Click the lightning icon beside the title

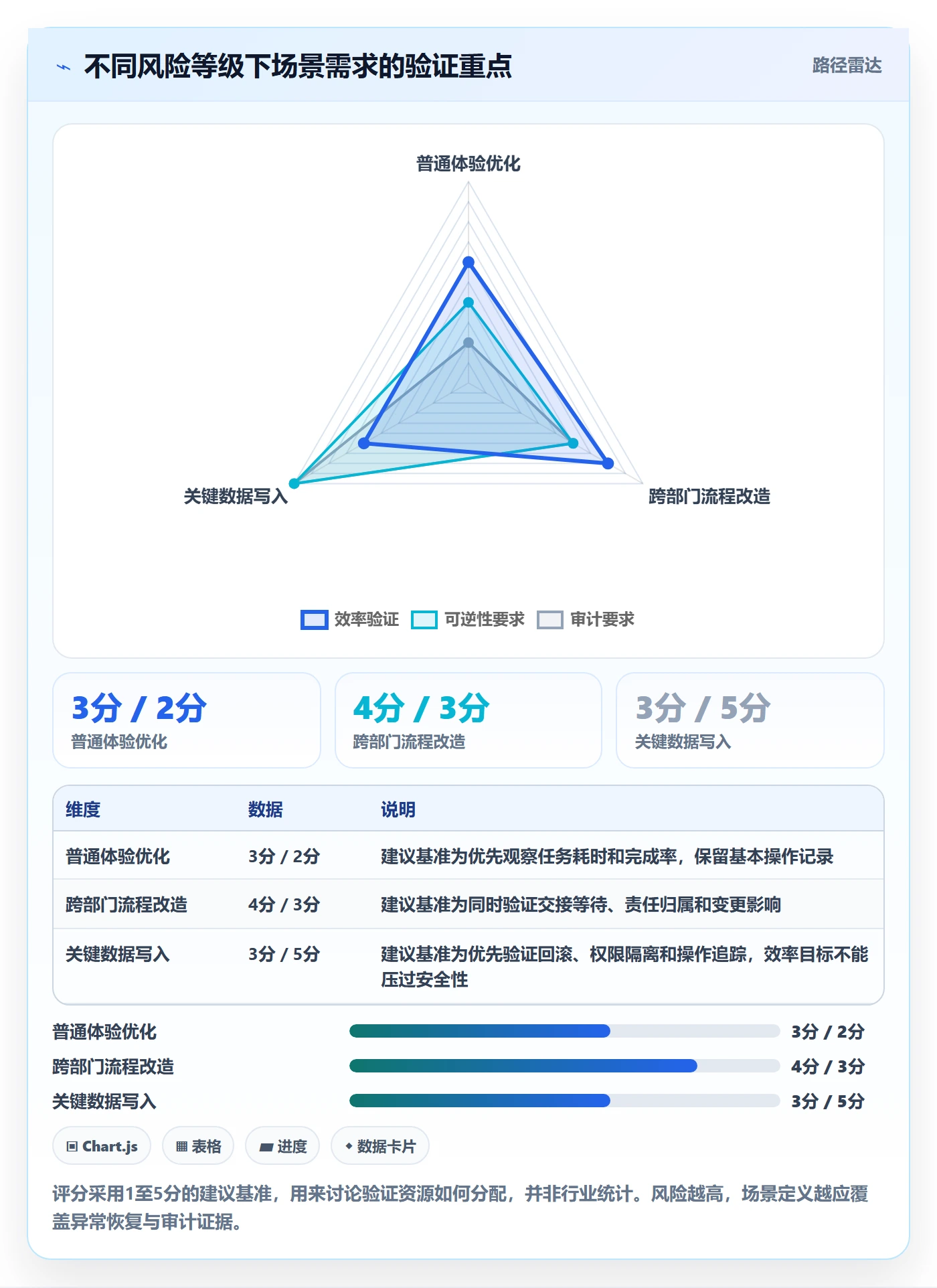(x=64, y=67)
